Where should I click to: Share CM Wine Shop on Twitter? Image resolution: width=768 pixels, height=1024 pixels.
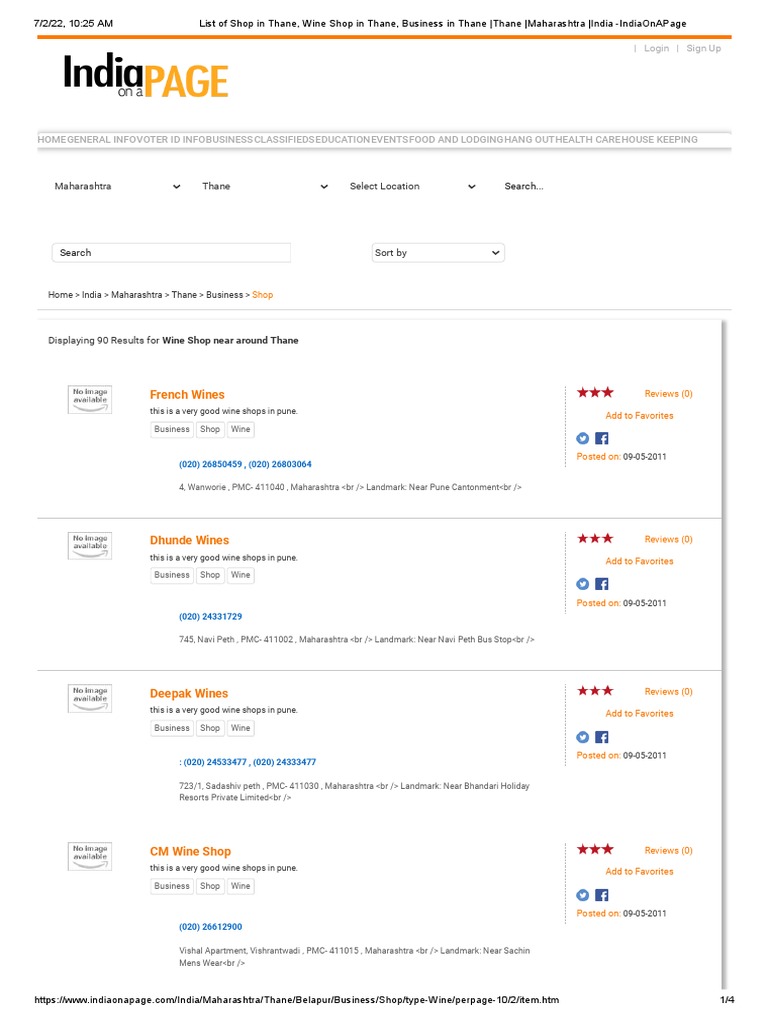pos(583,895)
